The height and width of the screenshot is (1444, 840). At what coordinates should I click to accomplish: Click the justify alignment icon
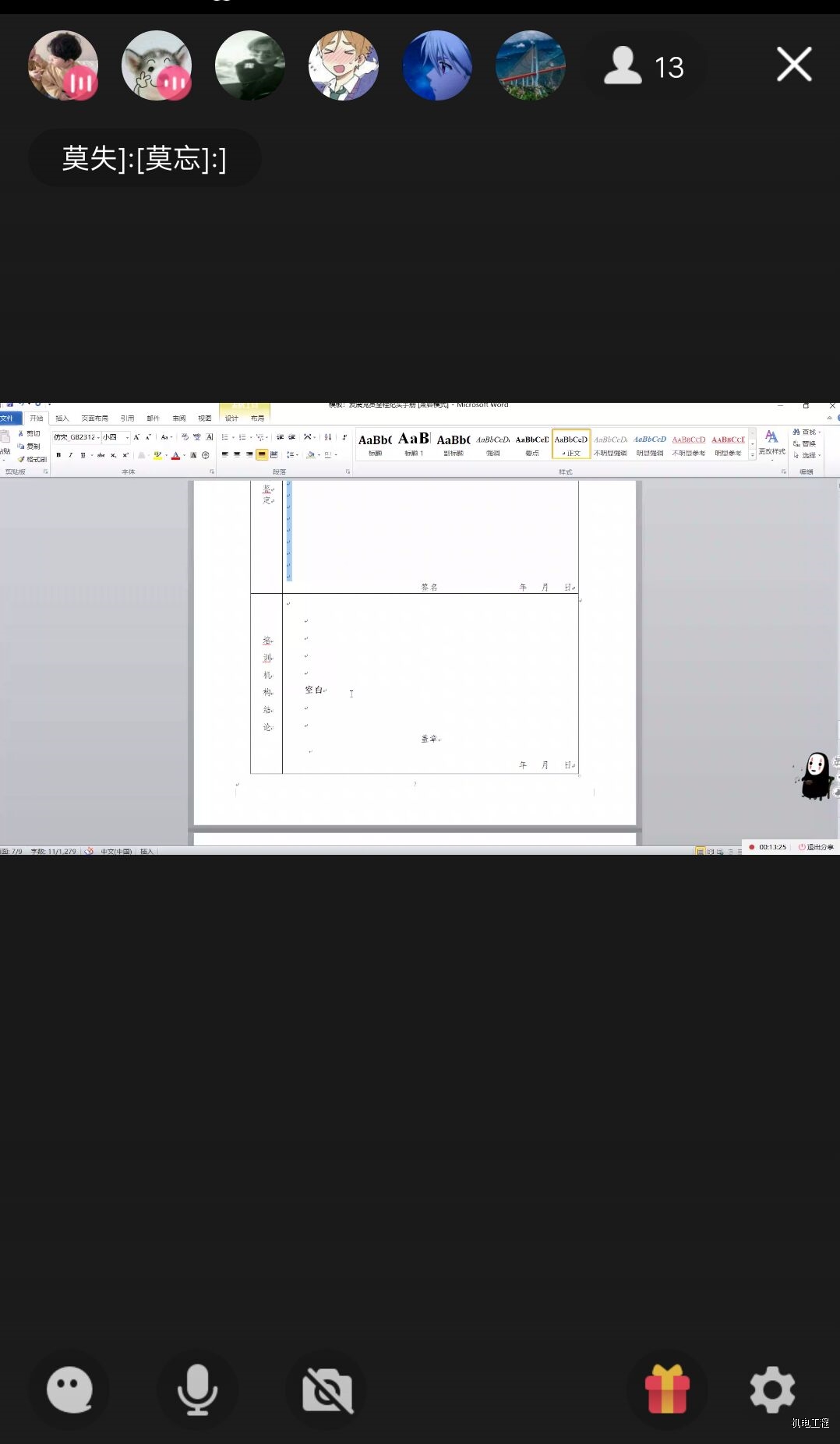coord(262,454)
